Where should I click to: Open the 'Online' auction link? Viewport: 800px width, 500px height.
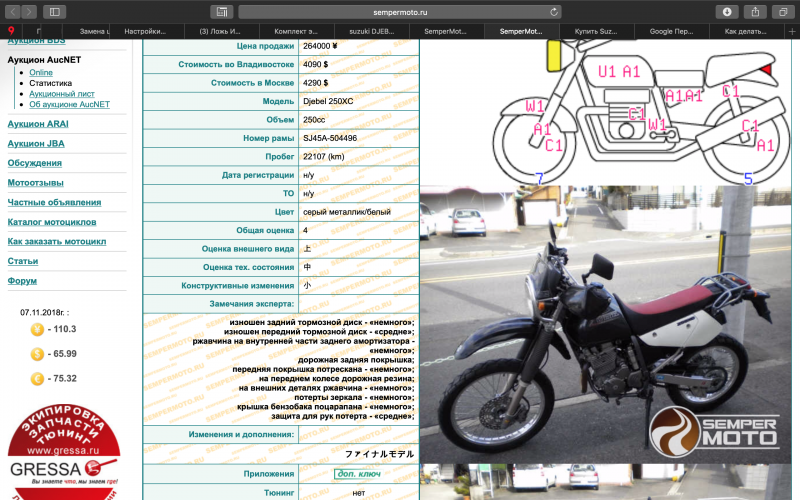[x=41, y=72]
